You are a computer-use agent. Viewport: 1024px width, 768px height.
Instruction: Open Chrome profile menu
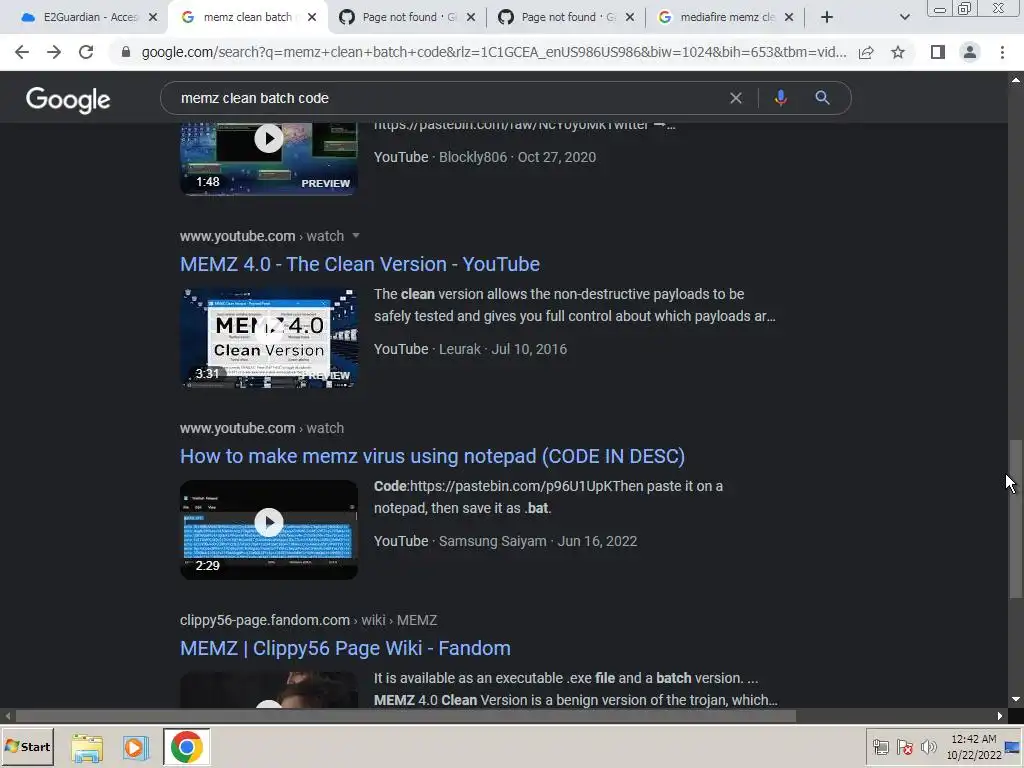(970, 52)
